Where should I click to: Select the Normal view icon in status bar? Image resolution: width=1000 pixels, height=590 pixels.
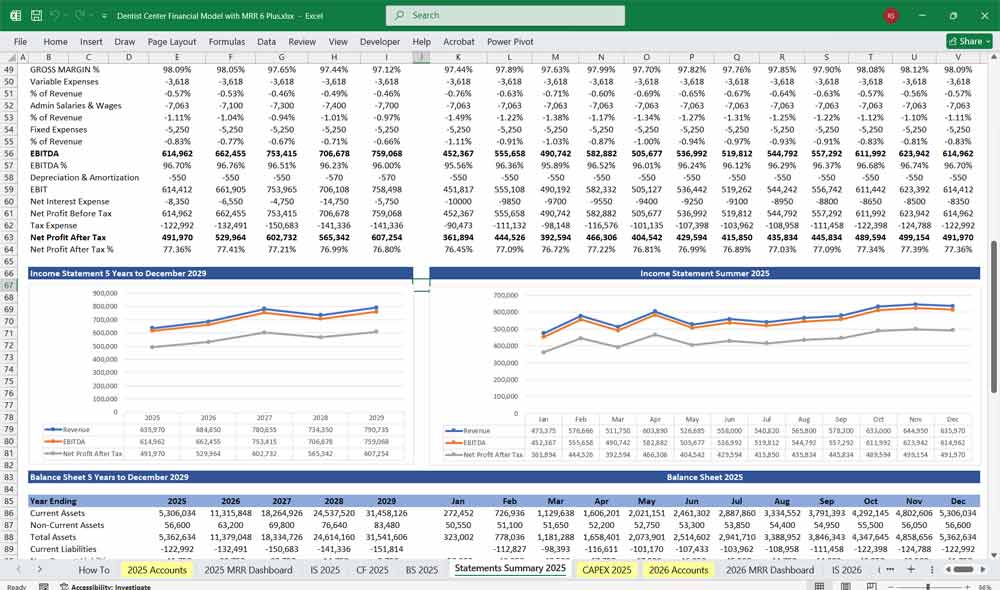tap(820, 585)
